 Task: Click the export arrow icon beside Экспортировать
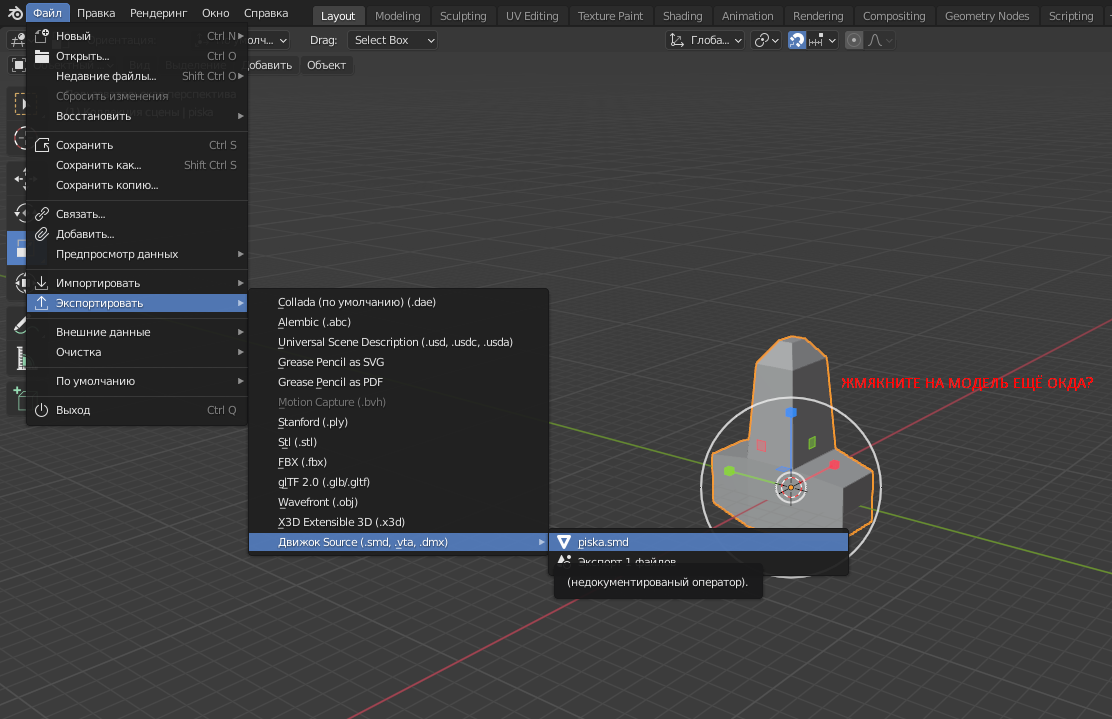[x=42, y=303]
